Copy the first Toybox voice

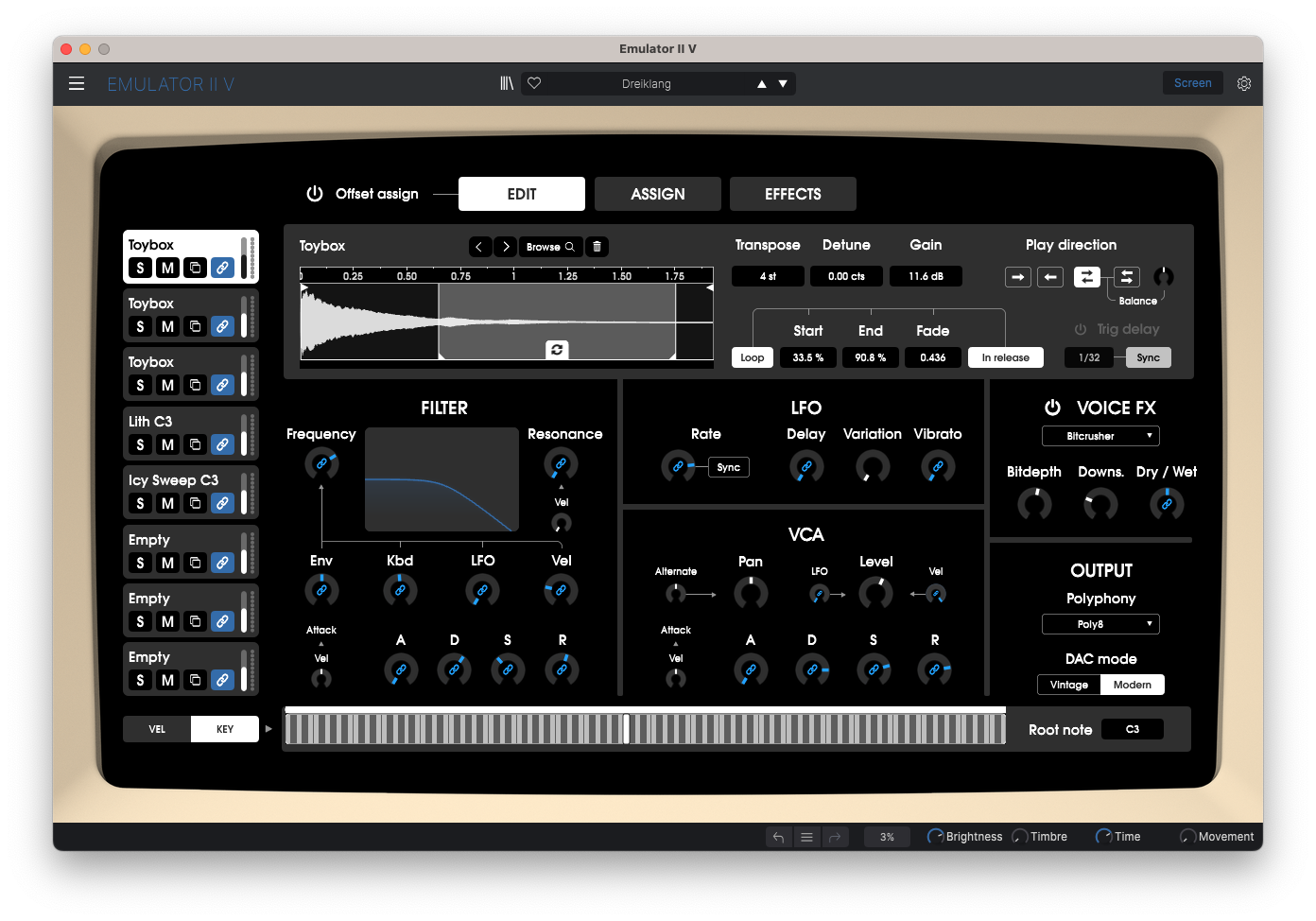(195, 268)
